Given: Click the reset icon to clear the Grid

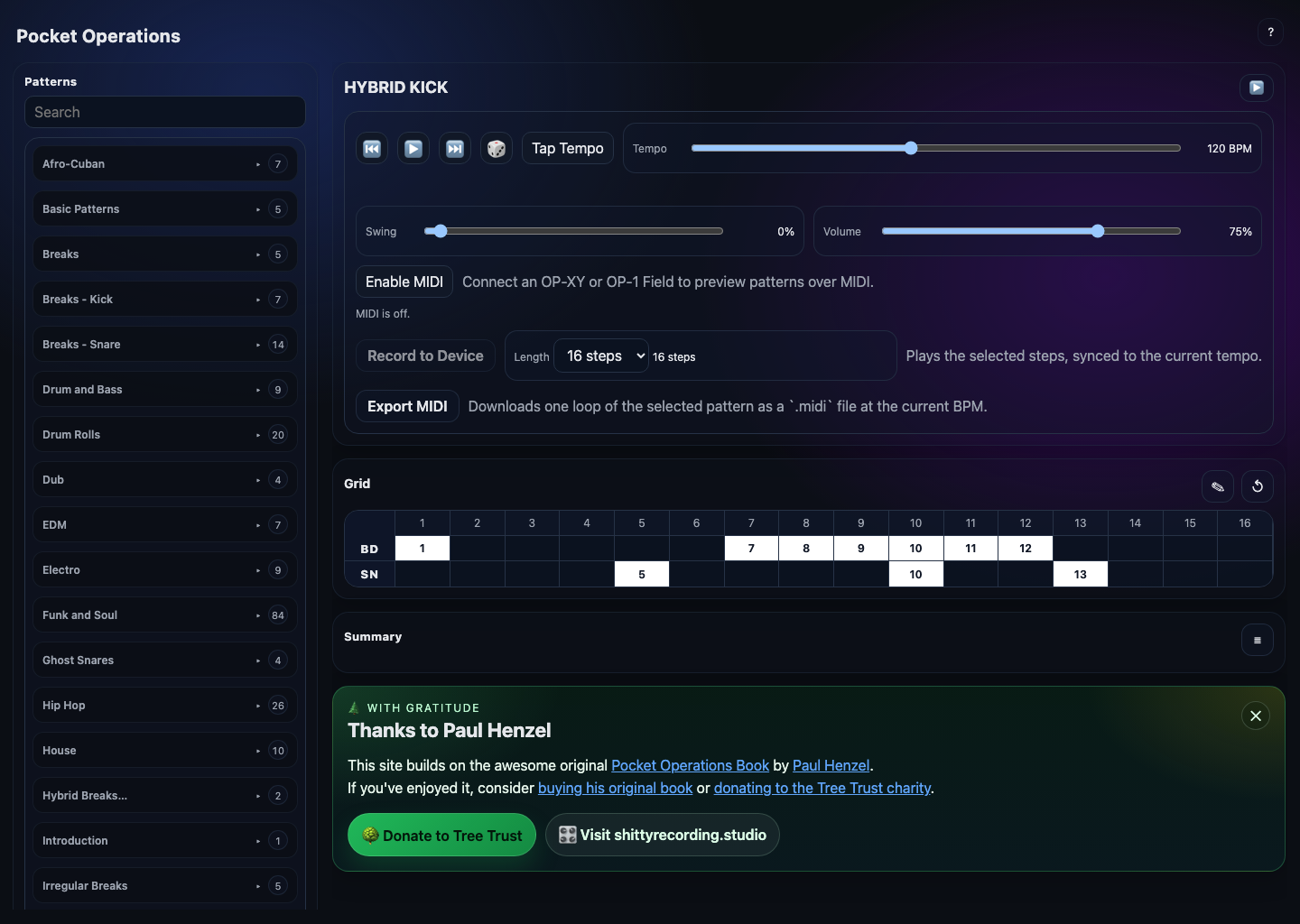Looking at the screenshot, I should [x=1257, y=486].
